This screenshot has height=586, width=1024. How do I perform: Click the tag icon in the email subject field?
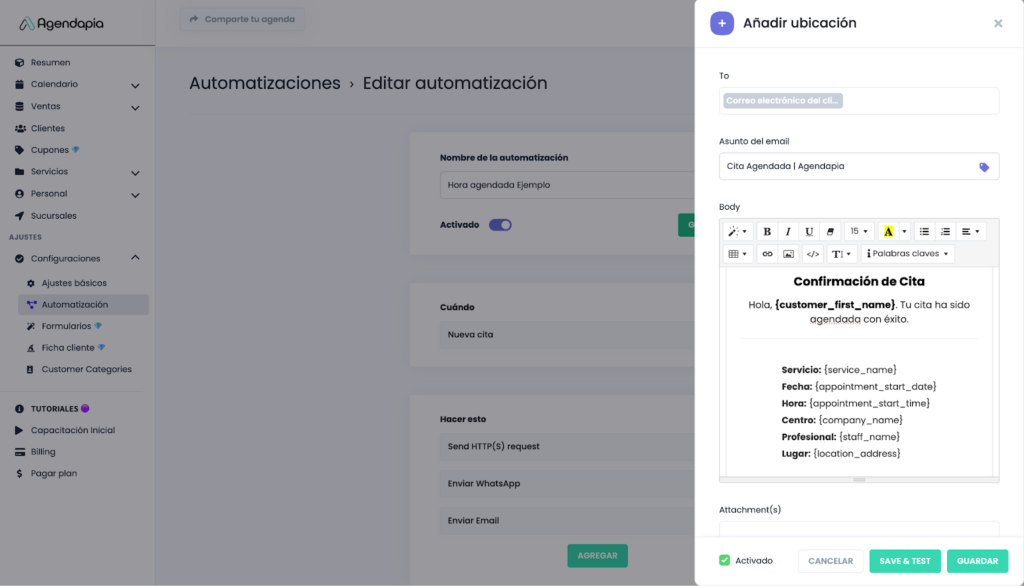(x=984, y=167)
